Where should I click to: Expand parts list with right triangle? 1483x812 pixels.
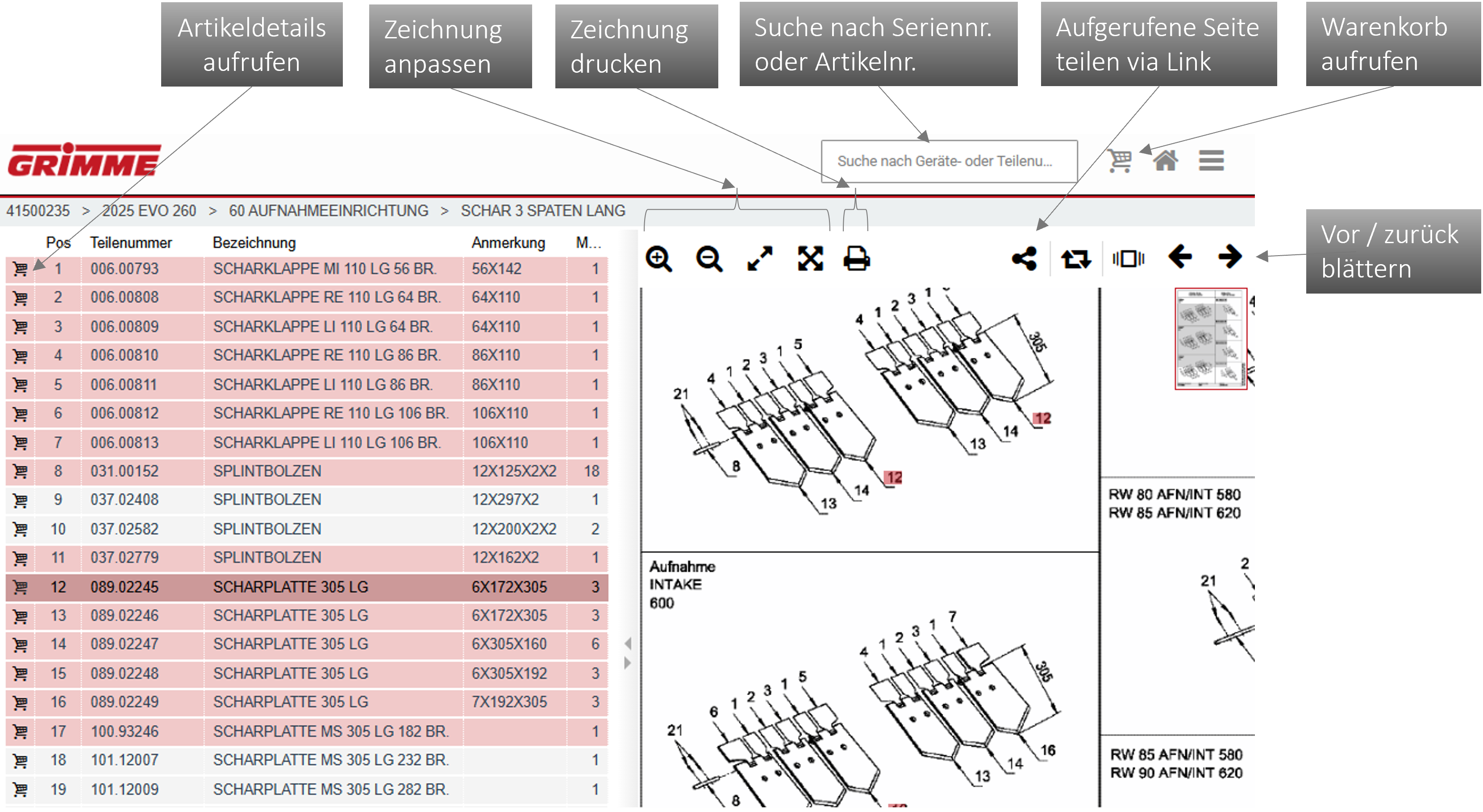click(x=628, y=663)
